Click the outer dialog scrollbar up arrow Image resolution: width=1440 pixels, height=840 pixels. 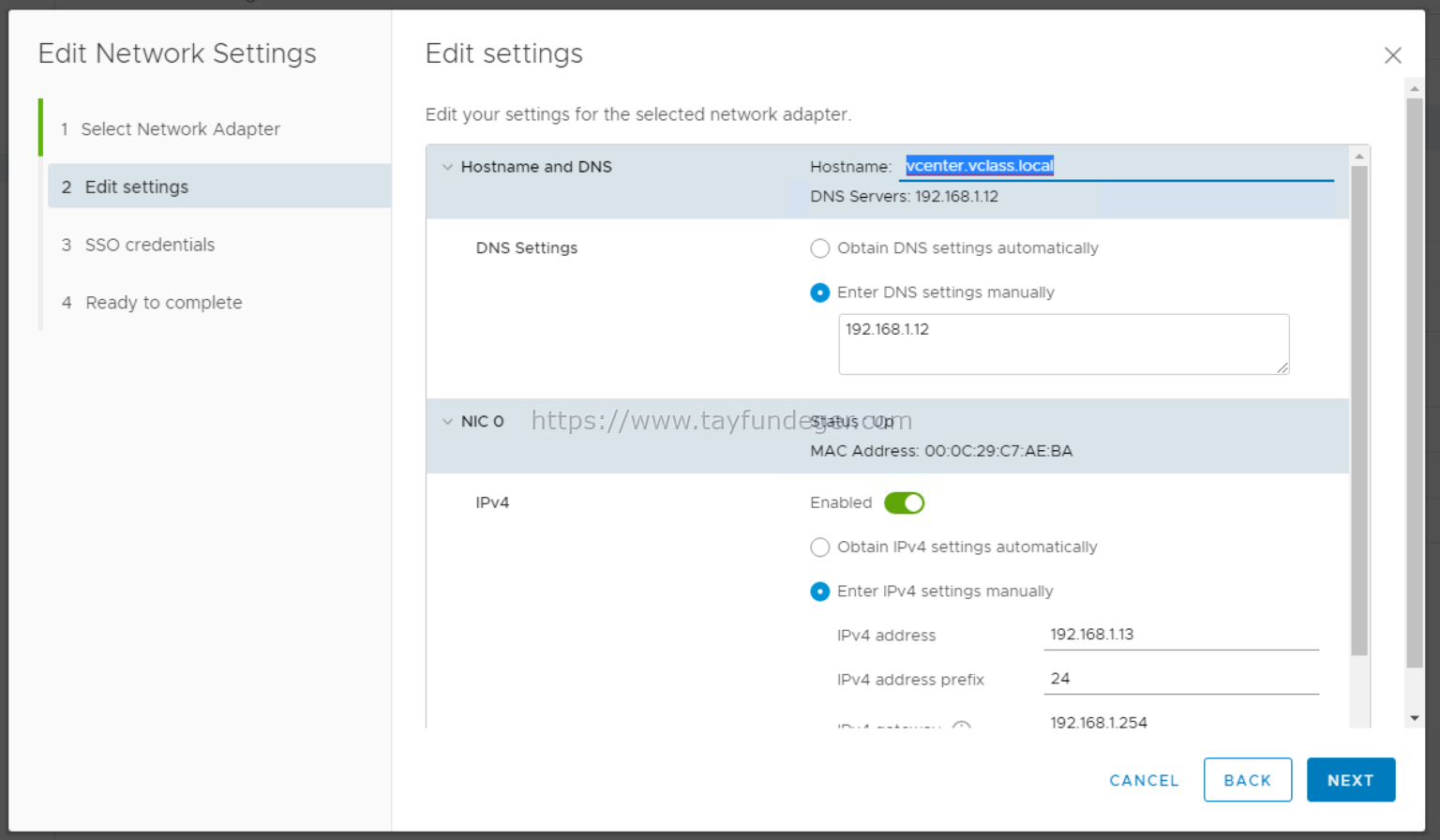[1414, 87]
